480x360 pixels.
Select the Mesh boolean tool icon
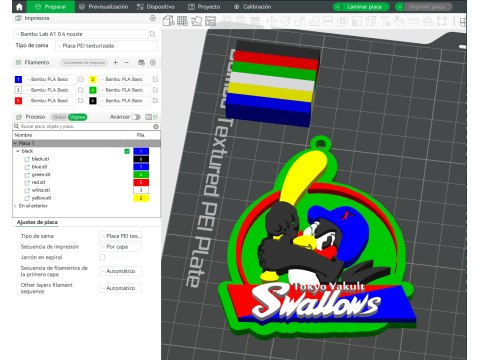(x=342, y=22)
